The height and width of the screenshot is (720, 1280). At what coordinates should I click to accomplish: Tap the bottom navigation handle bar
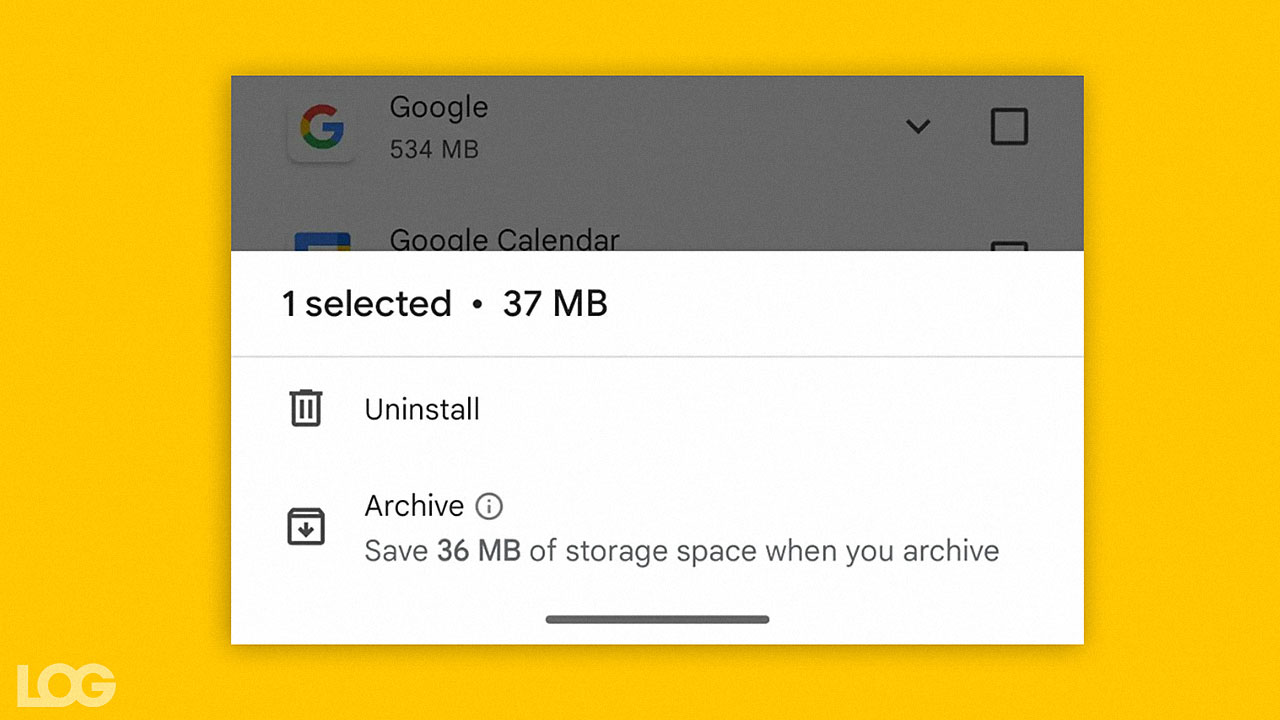(657, 619)
